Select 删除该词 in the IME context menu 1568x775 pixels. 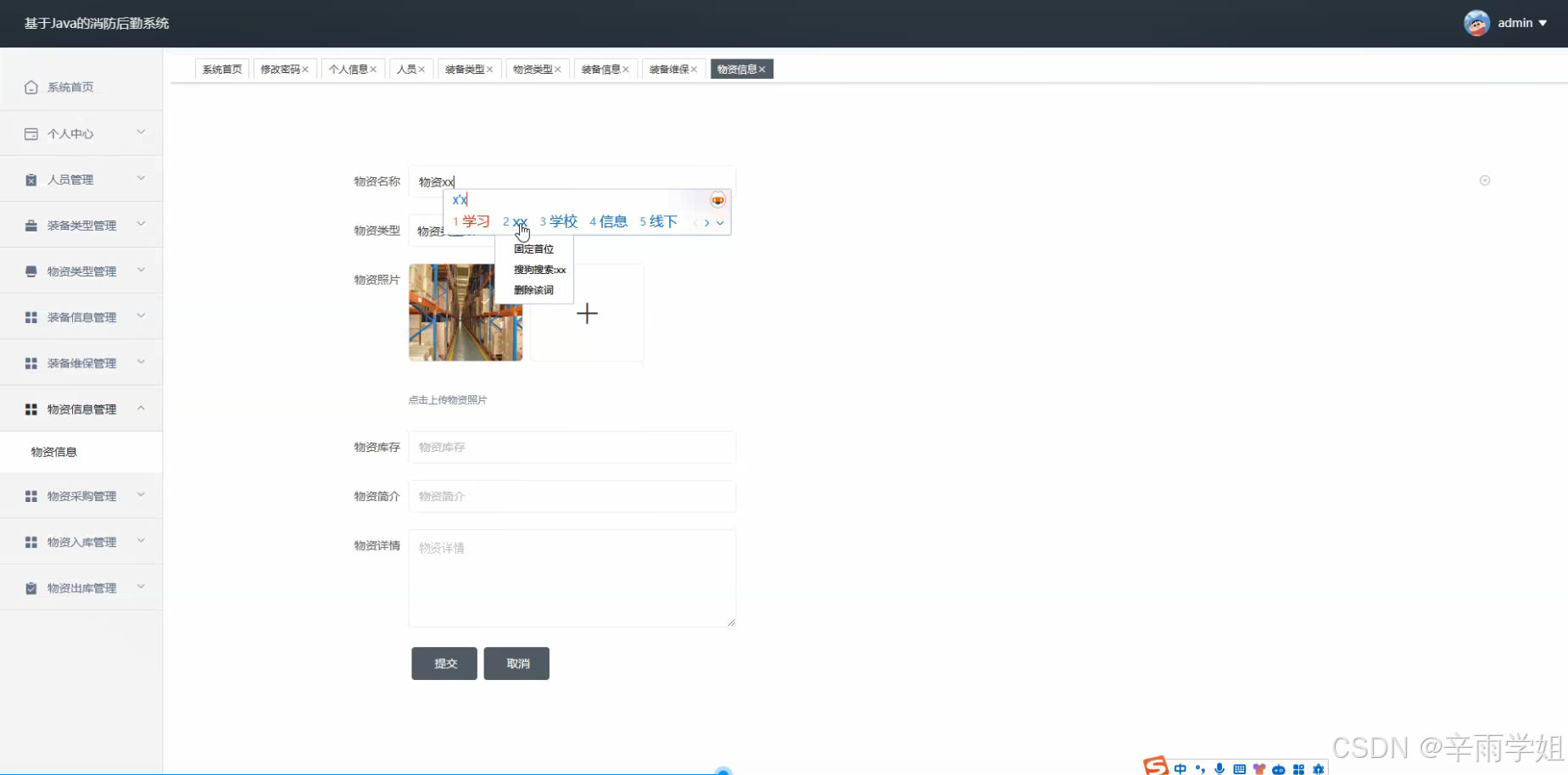pos(533,289)
